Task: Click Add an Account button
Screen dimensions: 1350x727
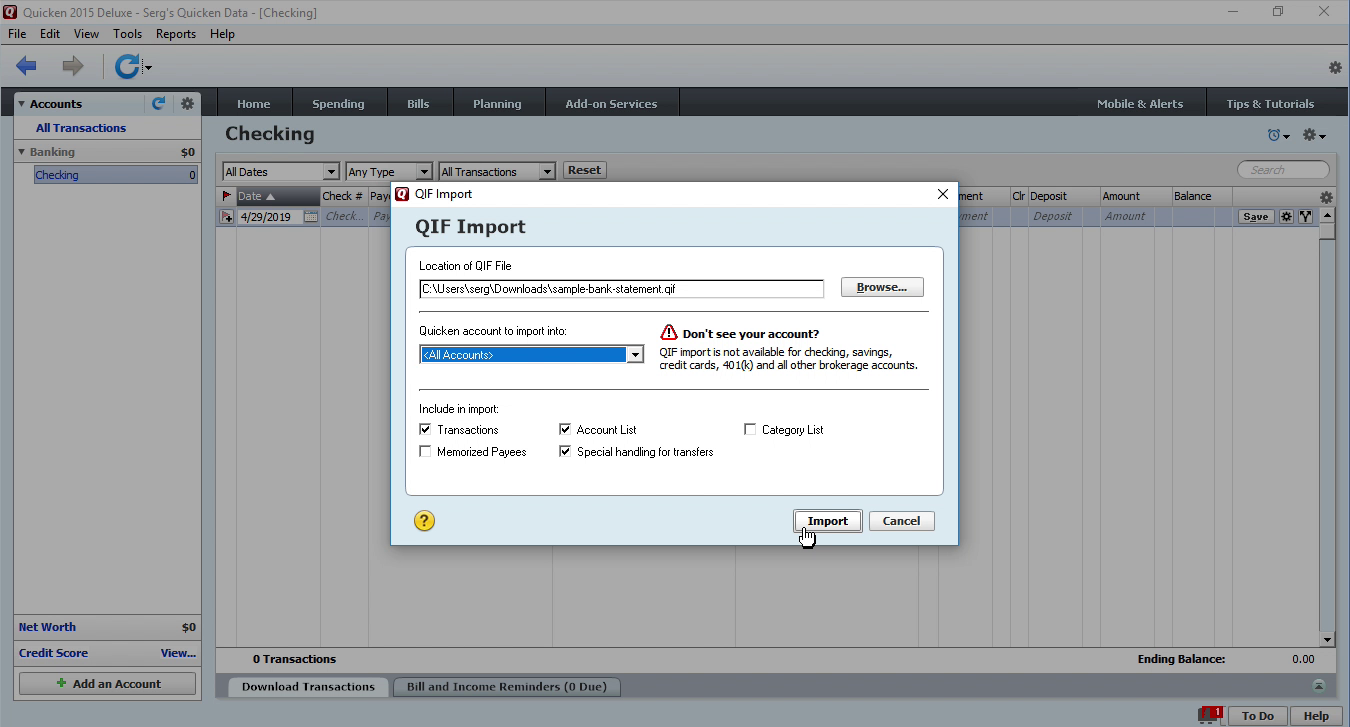Action: 107,683
